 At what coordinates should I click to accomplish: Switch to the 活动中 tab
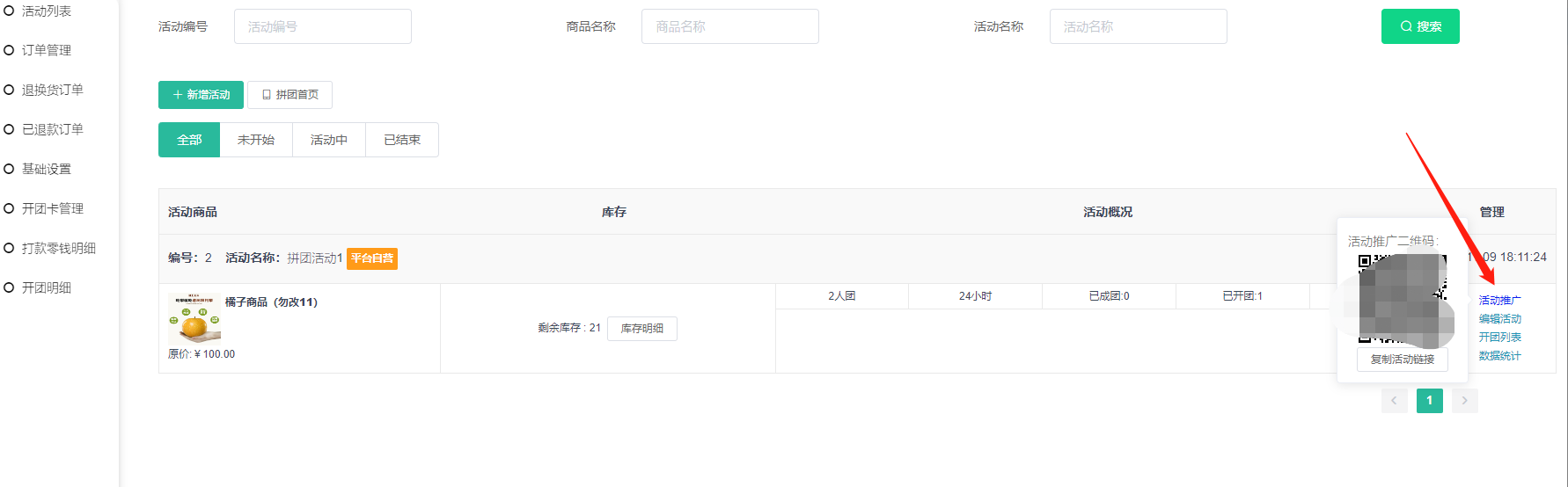coord(328,140)
